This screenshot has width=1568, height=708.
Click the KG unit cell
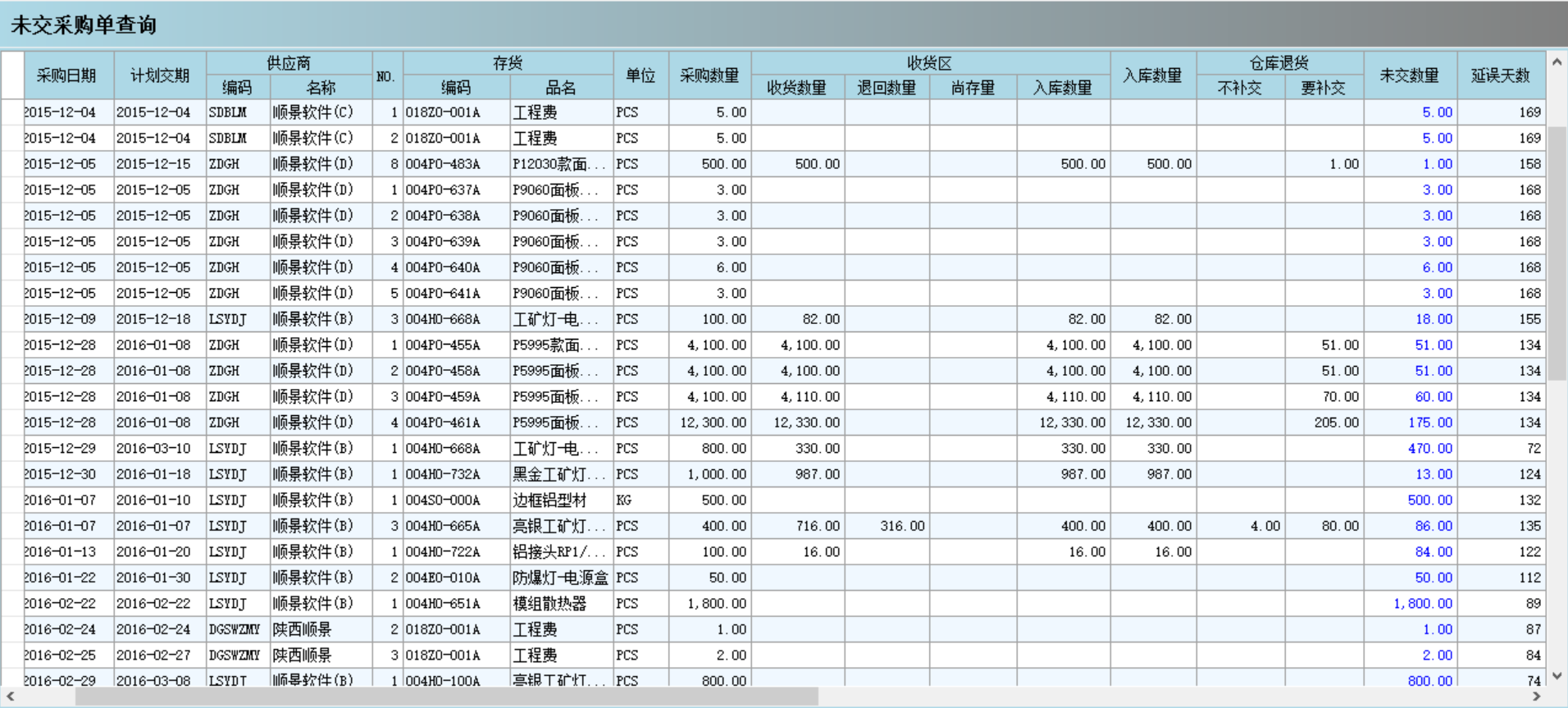(640, 500)
